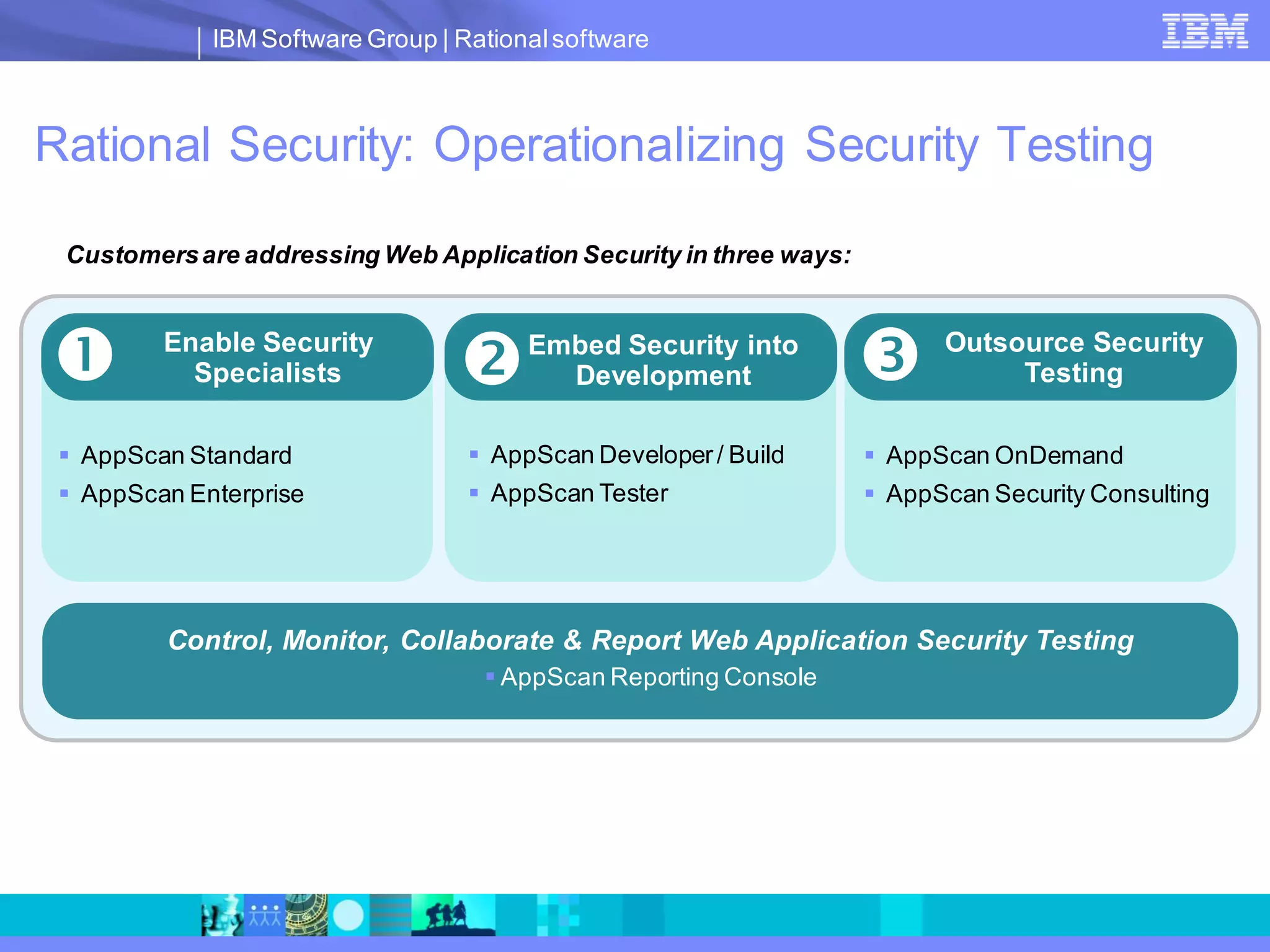Click the AppScan Enterprise bullet item

(192, 494)
